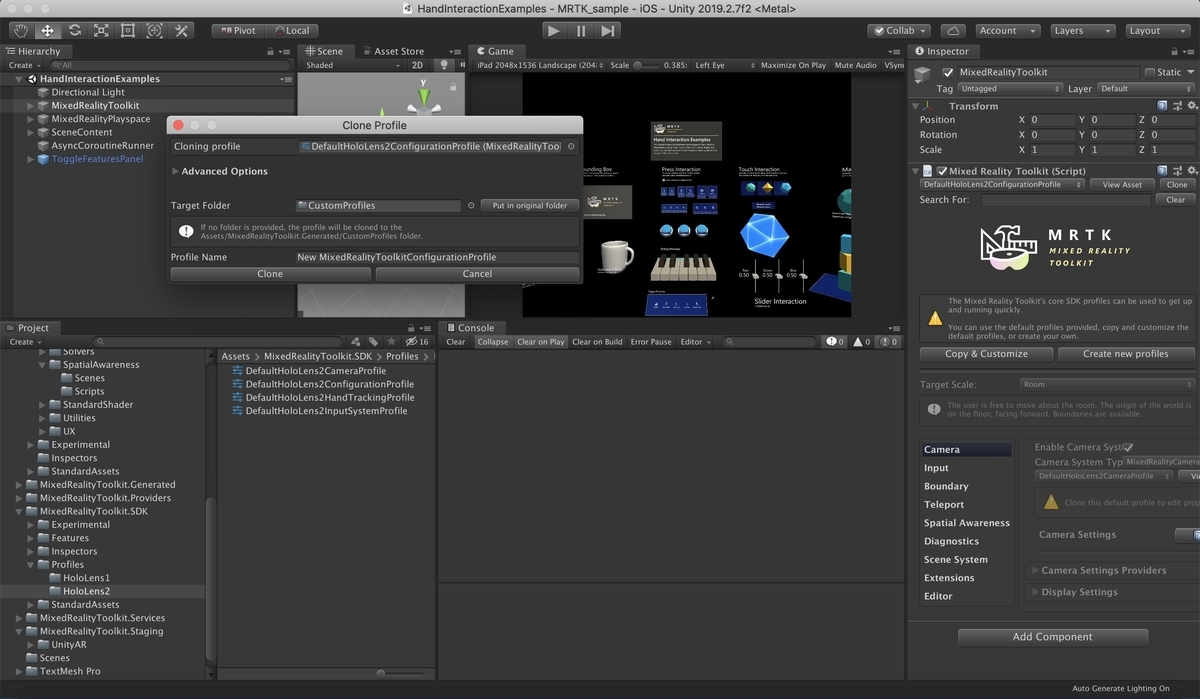The image size is (1200, 699).
Task: Open Transform component help icon
Action: click(x=1162, y=105)
